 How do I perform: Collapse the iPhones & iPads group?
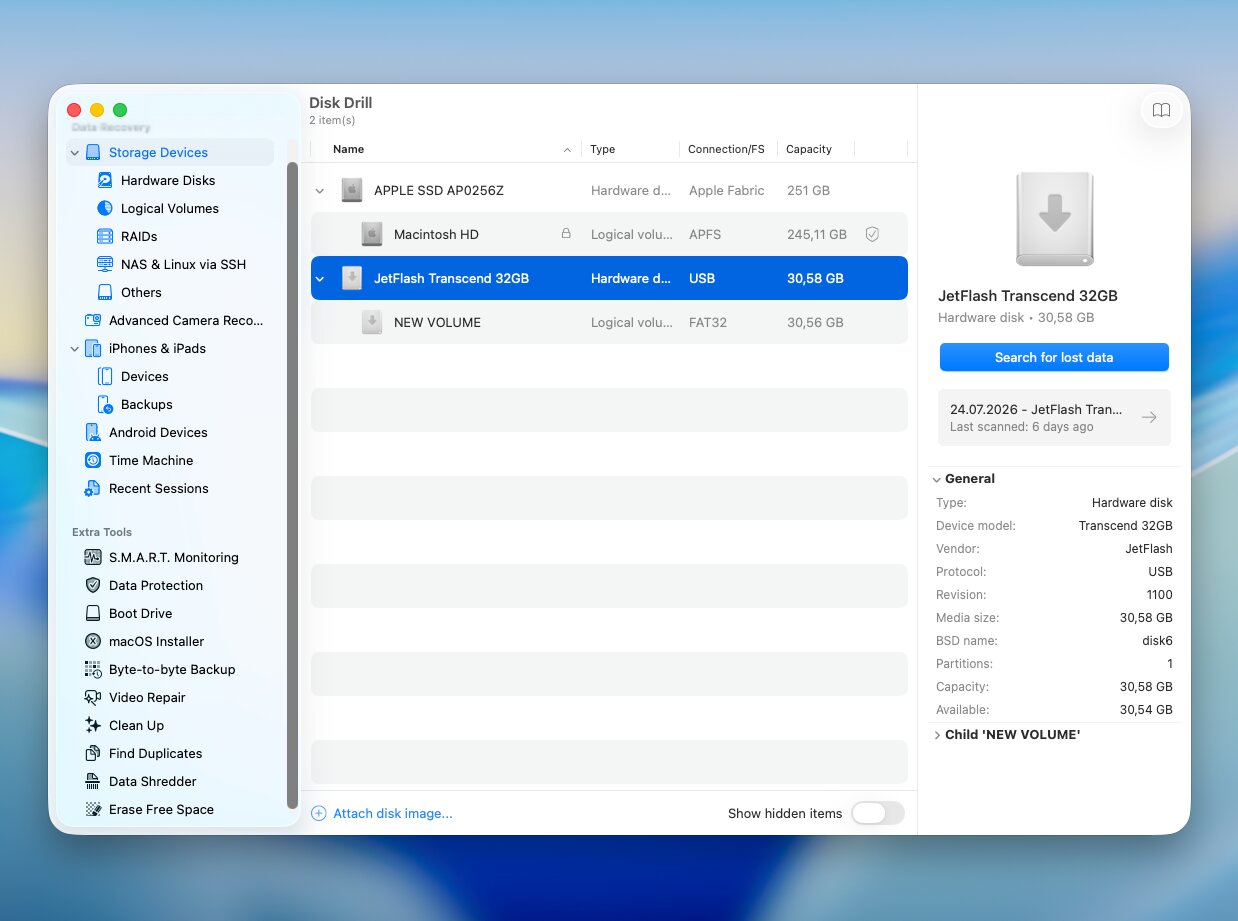75,349
